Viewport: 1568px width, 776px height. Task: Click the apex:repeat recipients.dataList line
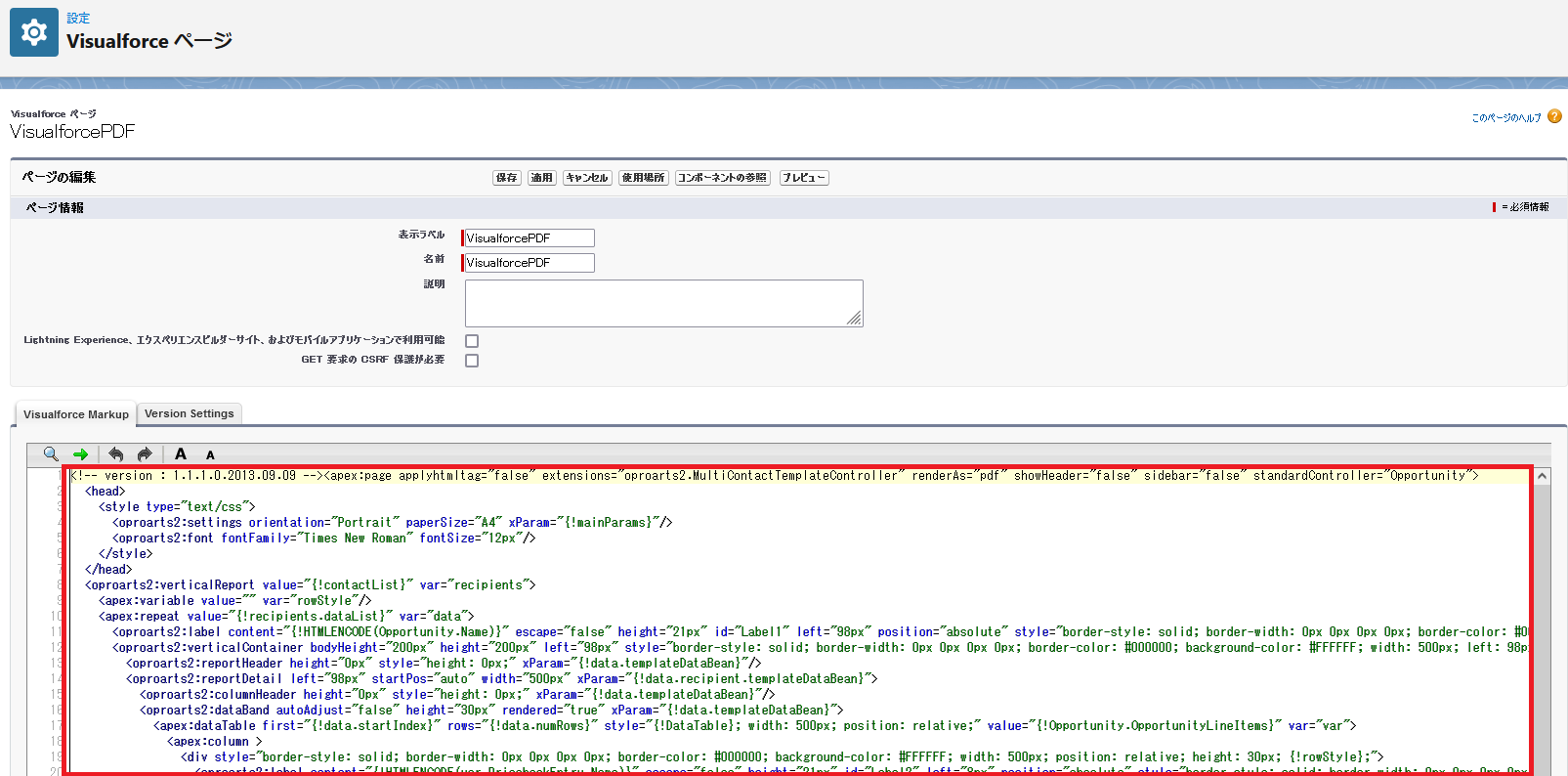click(286, 617)
